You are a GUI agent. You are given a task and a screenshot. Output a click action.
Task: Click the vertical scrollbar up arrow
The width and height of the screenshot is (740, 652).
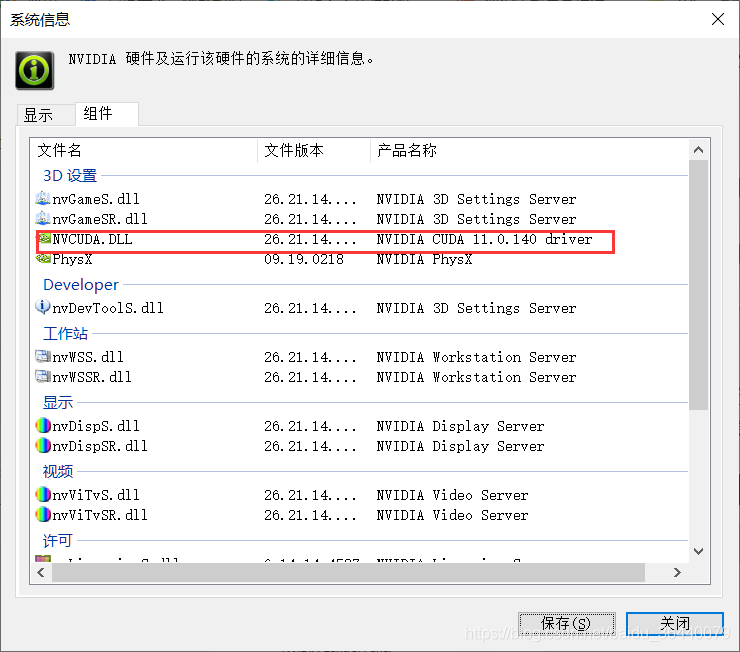pyautogui.click(x=698, y=150)
